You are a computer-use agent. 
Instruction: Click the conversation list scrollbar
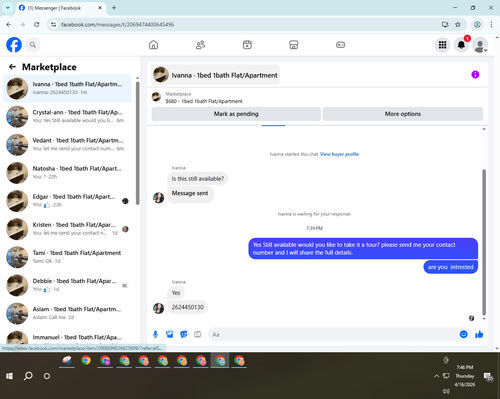coord(137,143)
